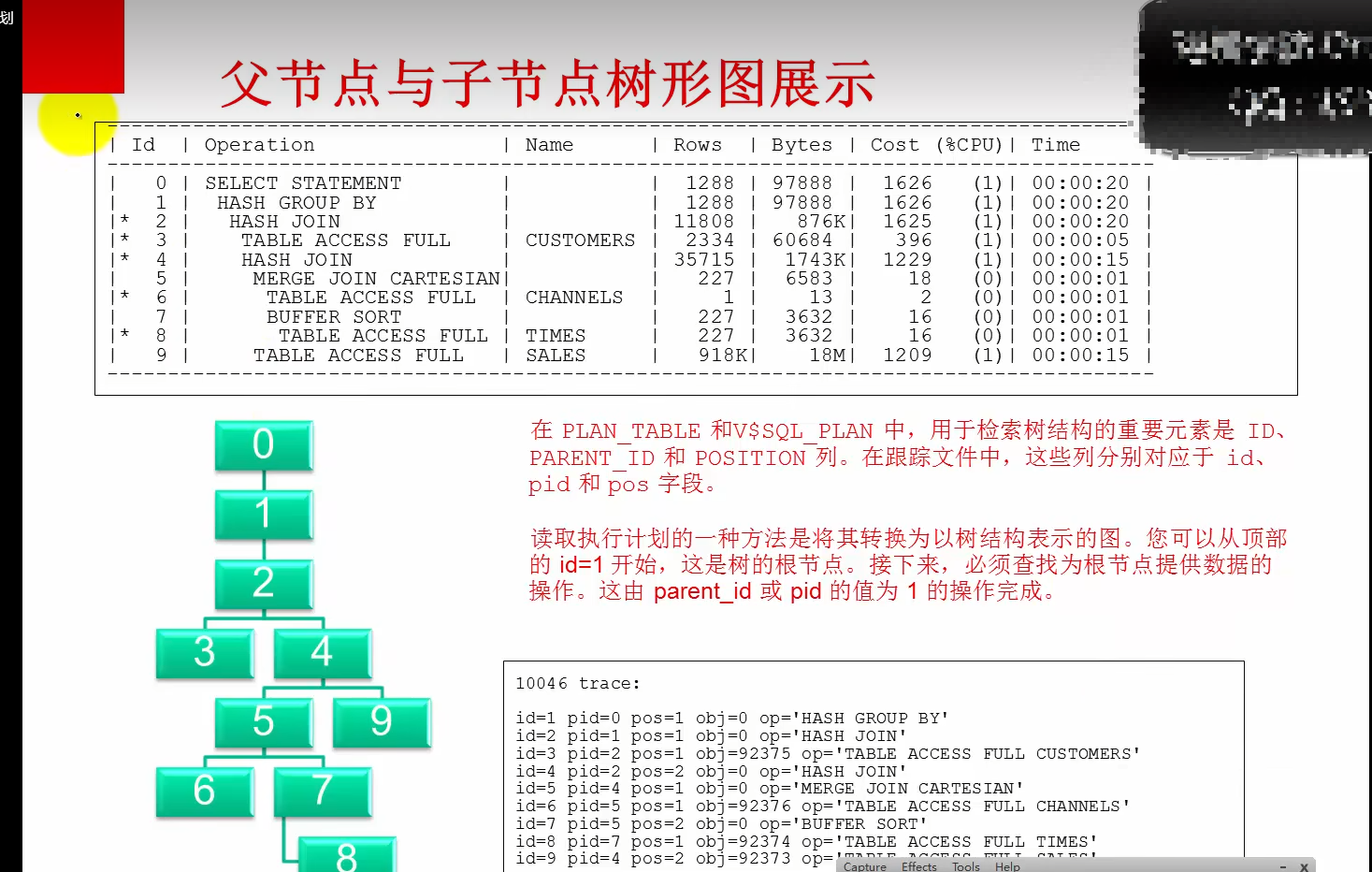The image size is (1372, 872).
Task: Open the Tools menu
Action: (964, 867)
